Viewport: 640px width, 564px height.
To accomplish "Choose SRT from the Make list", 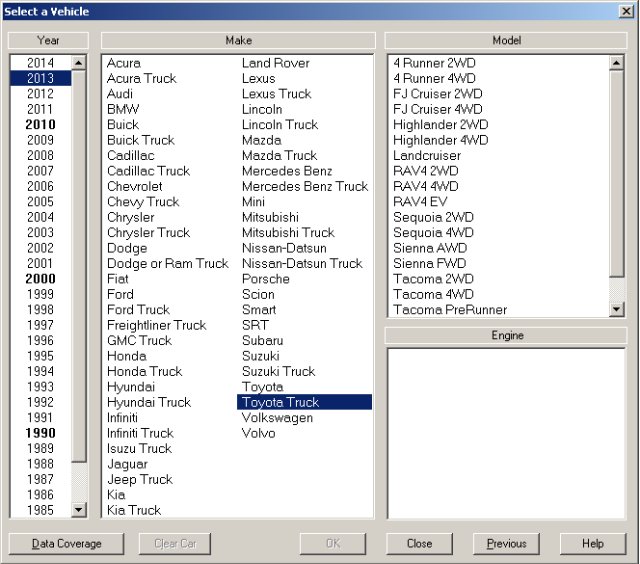I will 255,325.
